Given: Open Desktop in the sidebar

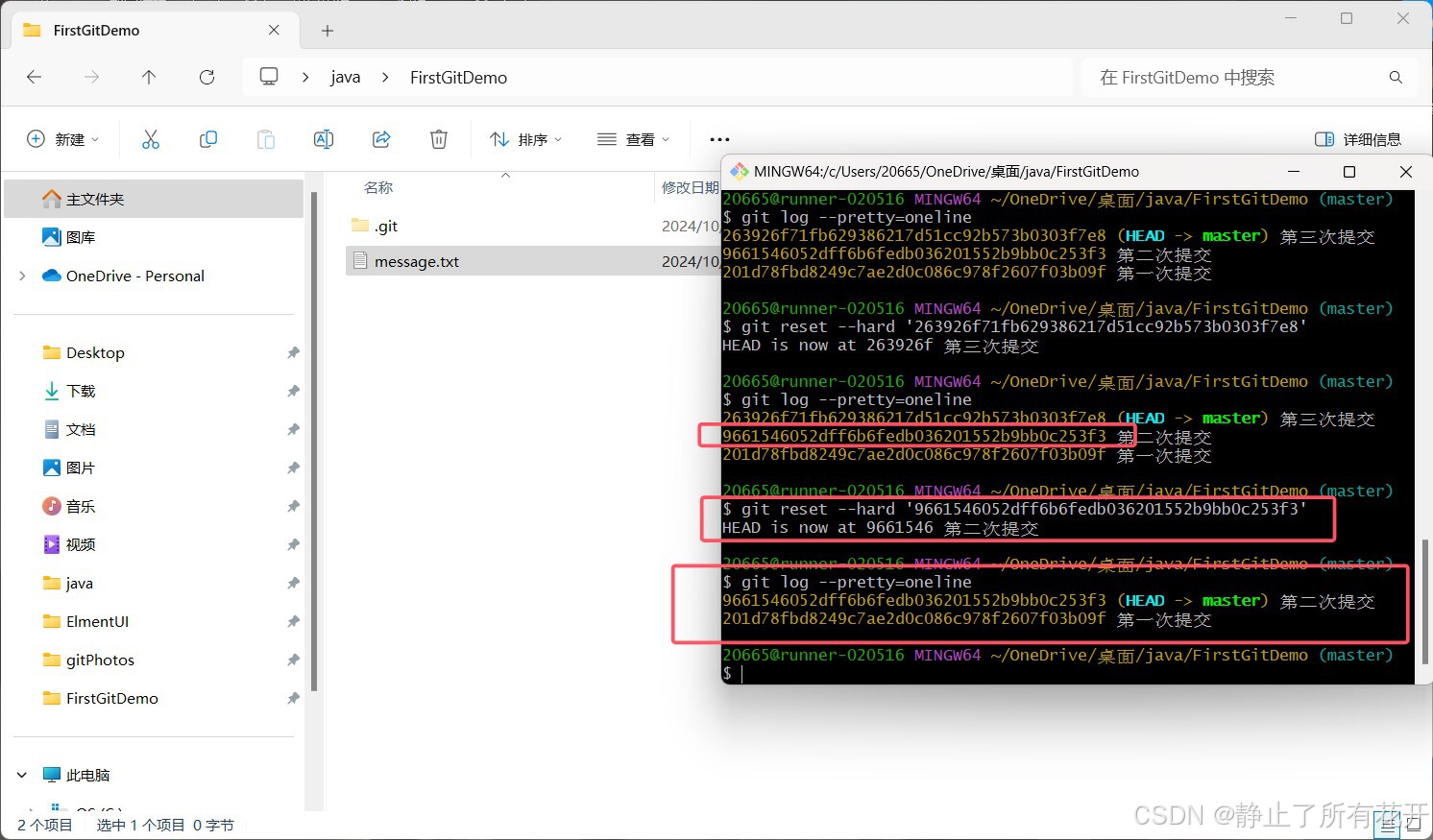Looking at the screenshot, I should click(155, 352).
